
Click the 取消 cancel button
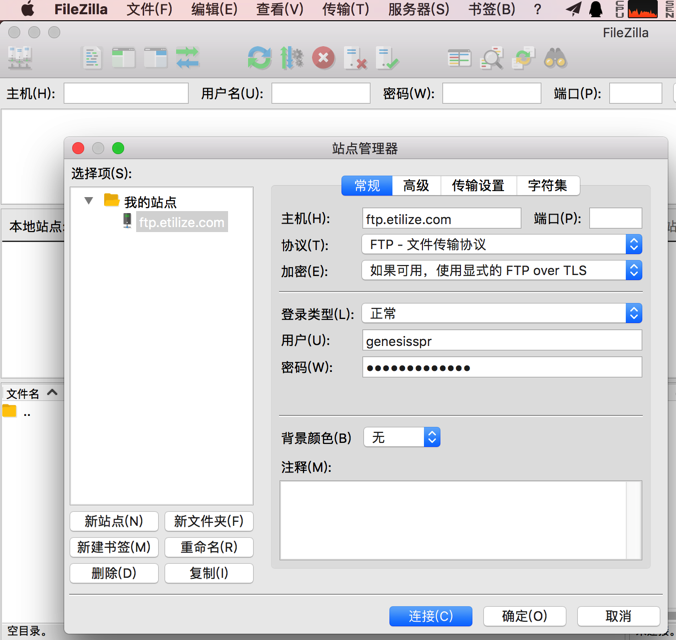click(619, 616)
